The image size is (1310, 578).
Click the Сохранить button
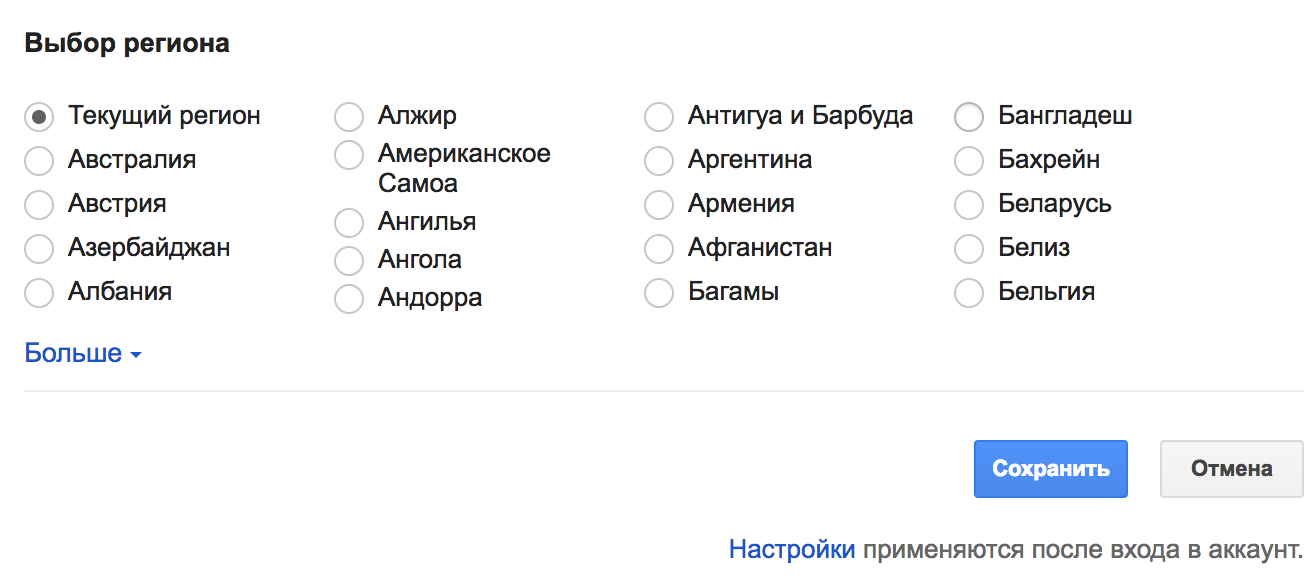point(1050,469)
